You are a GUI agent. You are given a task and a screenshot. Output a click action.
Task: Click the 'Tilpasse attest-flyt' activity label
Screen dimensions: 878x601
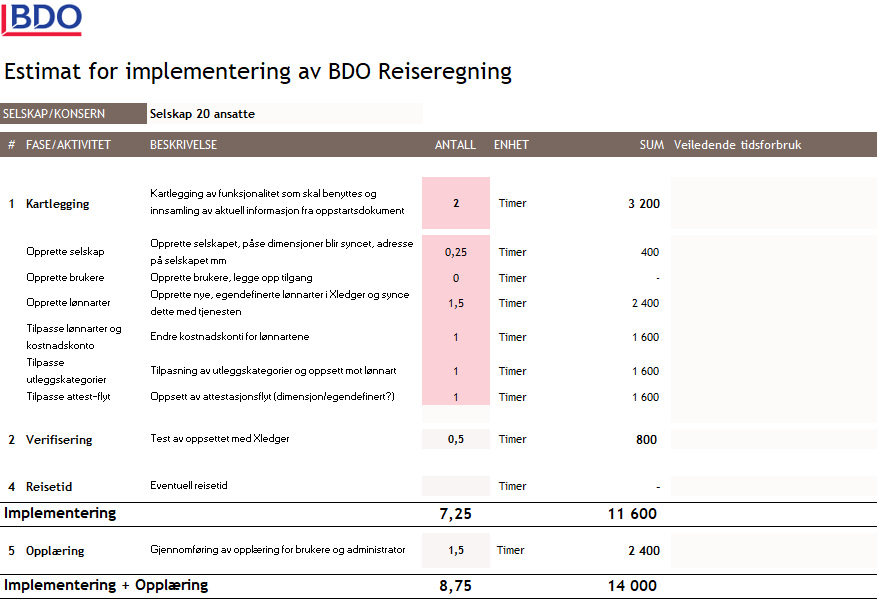(68, 397)
